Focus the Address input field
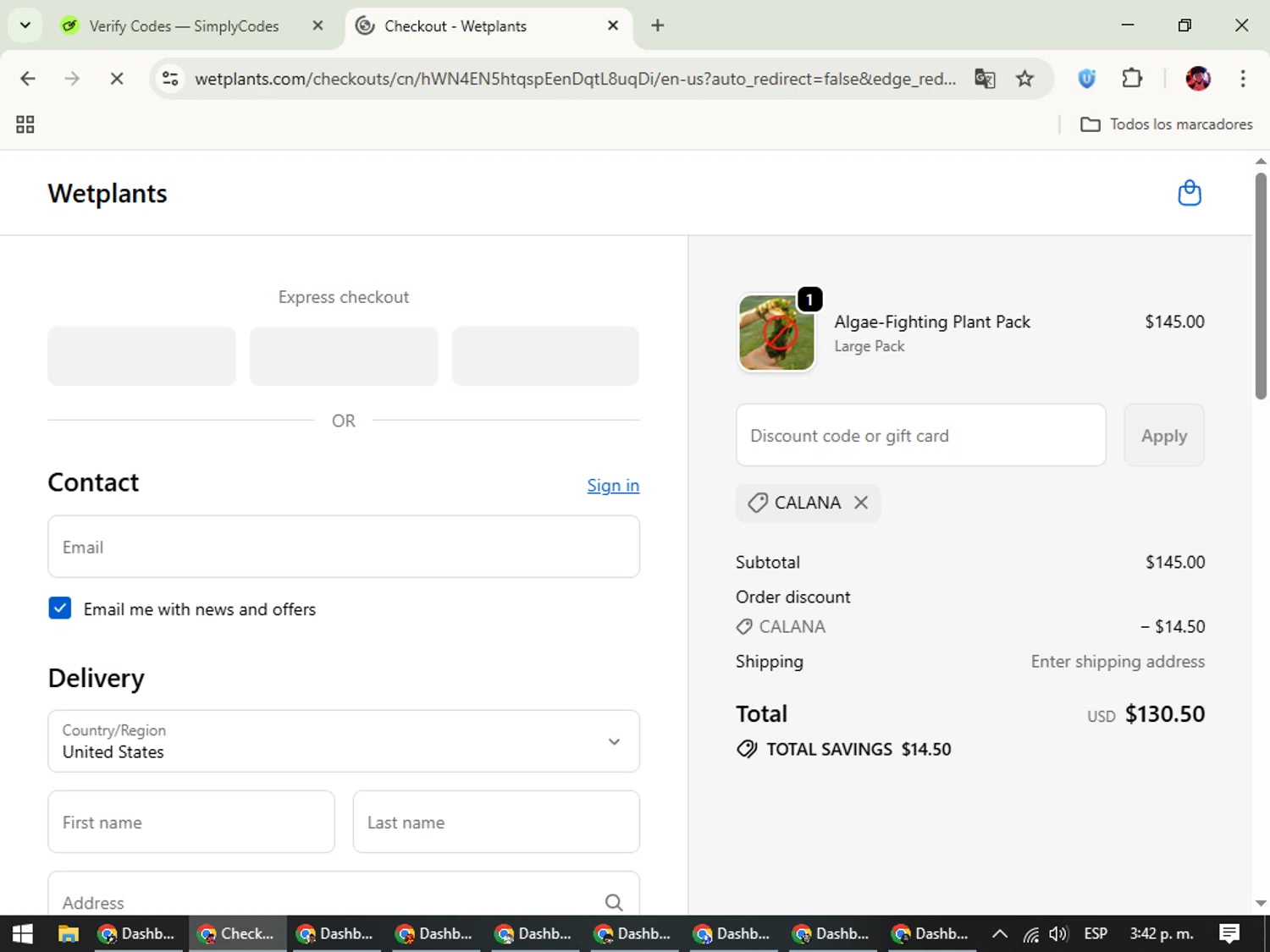The height and width of the screenshot is (952, 1270). pos(344,894)
